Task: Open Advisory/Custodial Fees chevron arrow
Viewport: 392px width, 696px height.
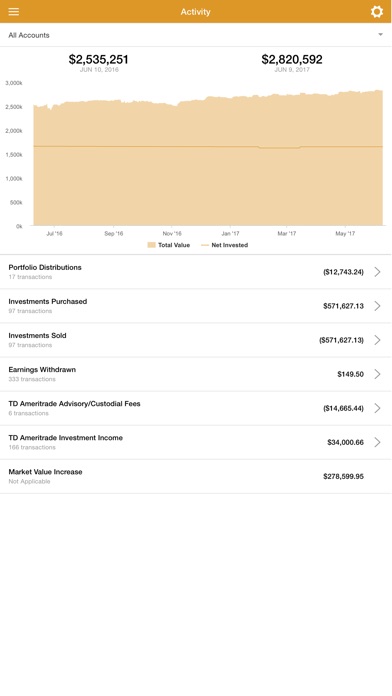Action: point(377,408)
